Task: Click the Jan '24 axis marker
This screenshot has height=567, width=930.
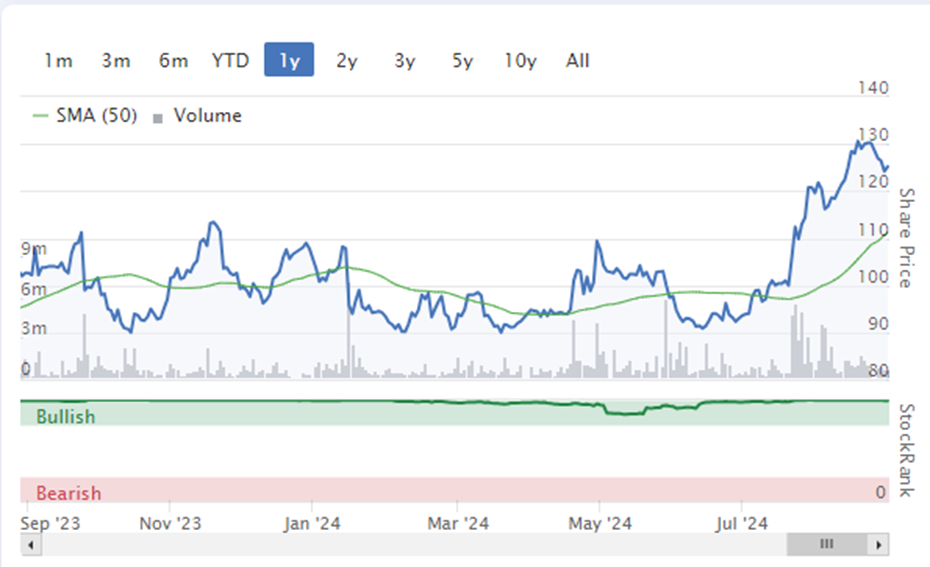Action: (x=312, y=523)
